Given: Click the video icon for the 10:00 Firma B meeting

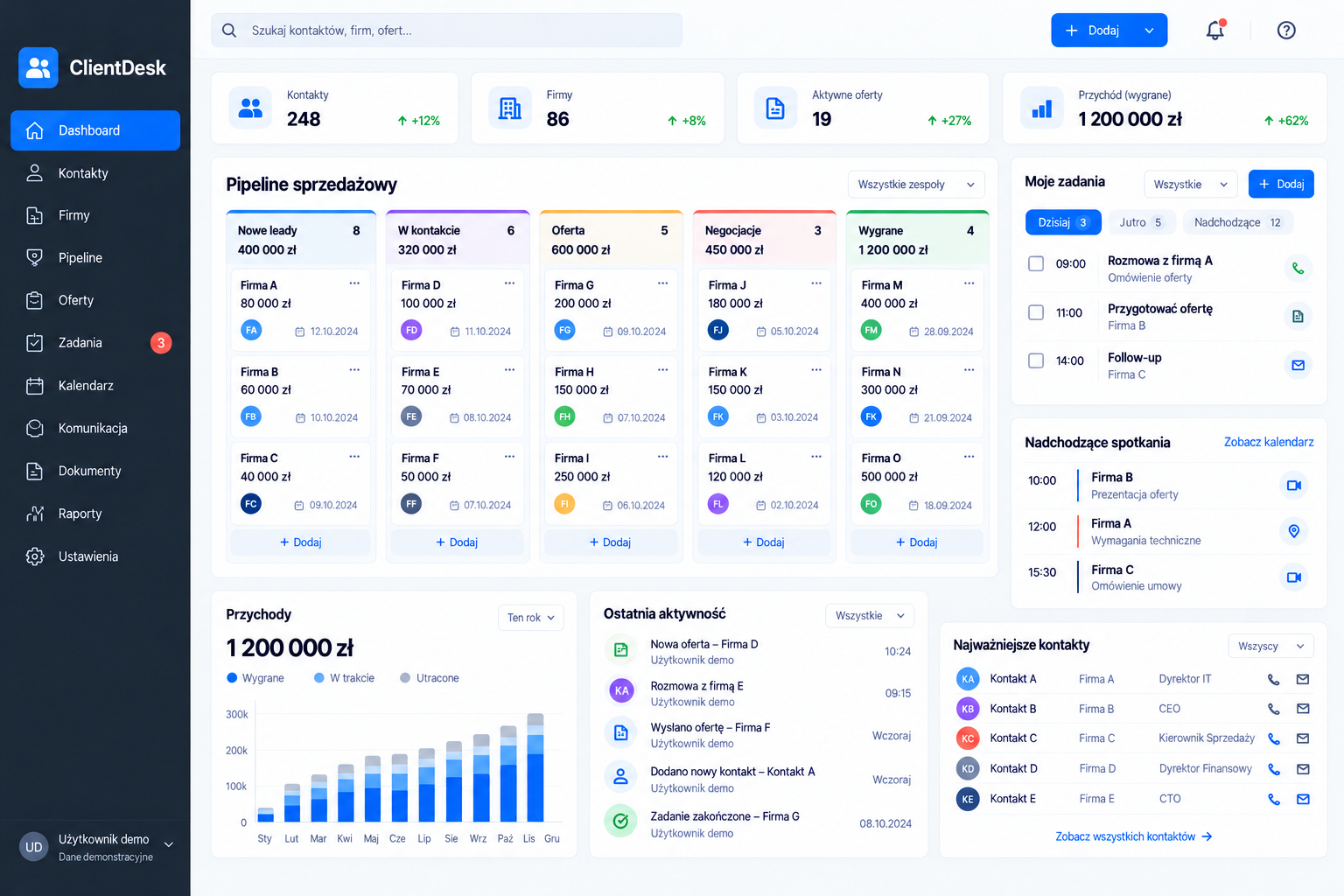Looking at the screenshot, I should 1293,485.
